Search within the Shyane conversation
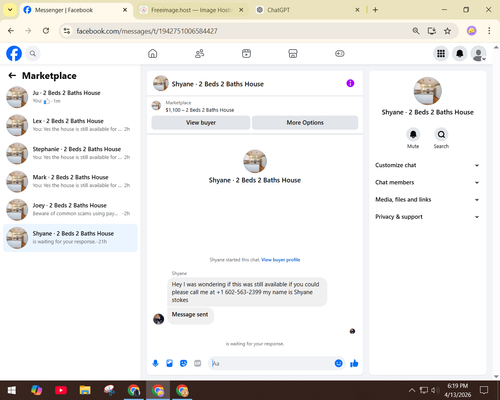Viewport: 500px width, 400px height. pos(441,135)
